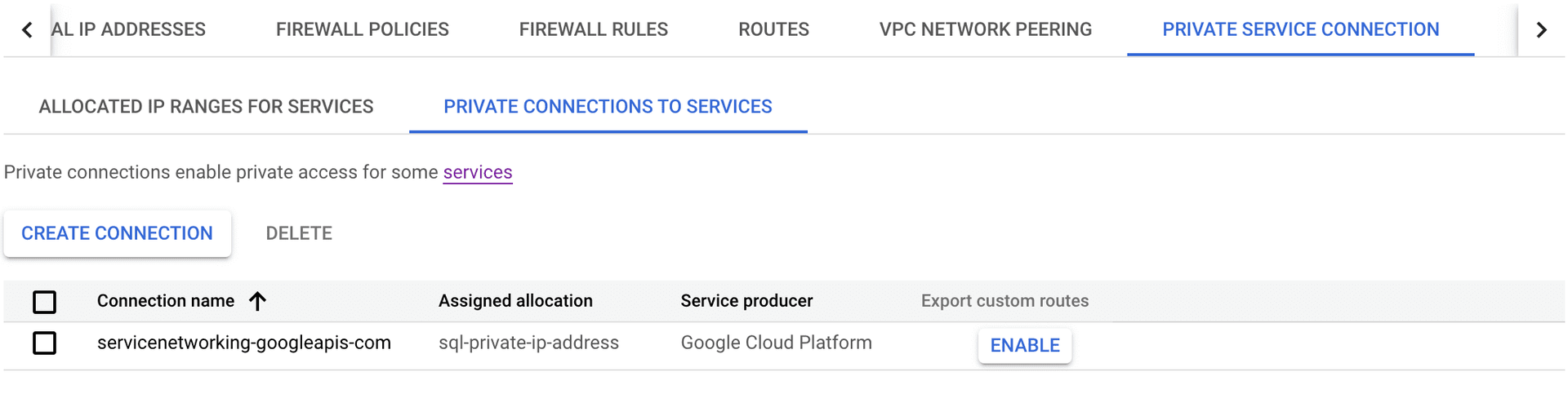Select the Private Service Connection tab
Viewport: 1568px width, 394px height.
(x=1300, y=29)
